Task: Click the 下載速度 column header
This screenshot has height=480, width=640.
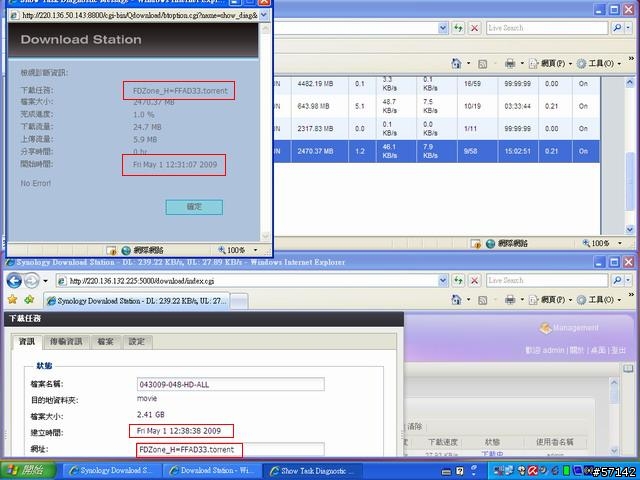Action: (x=443, y=442)
